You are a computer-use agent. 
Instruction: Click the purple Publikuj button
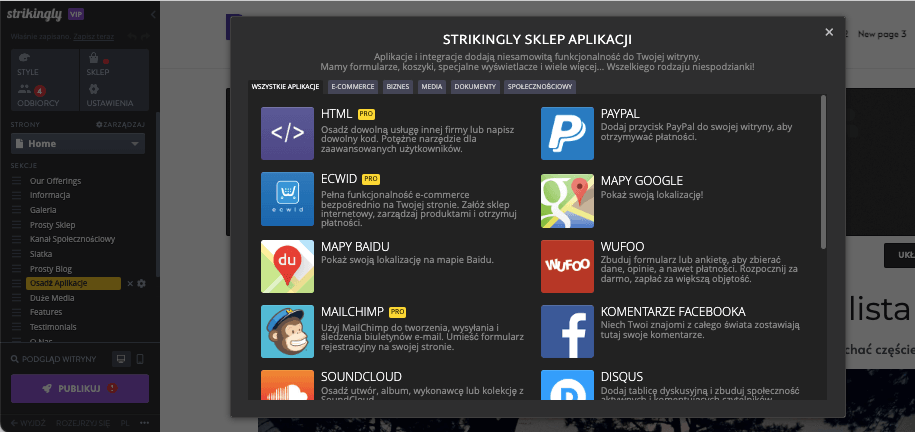[x=80, y=388]
